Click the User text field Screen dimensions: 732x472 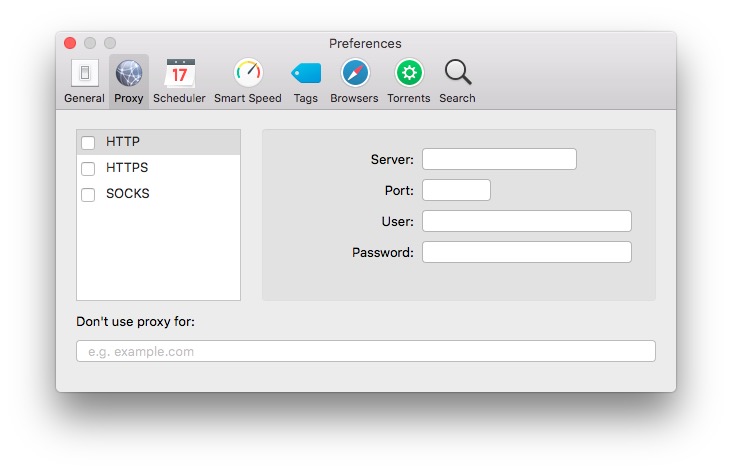pyautogui.click(x=526, y=221)
